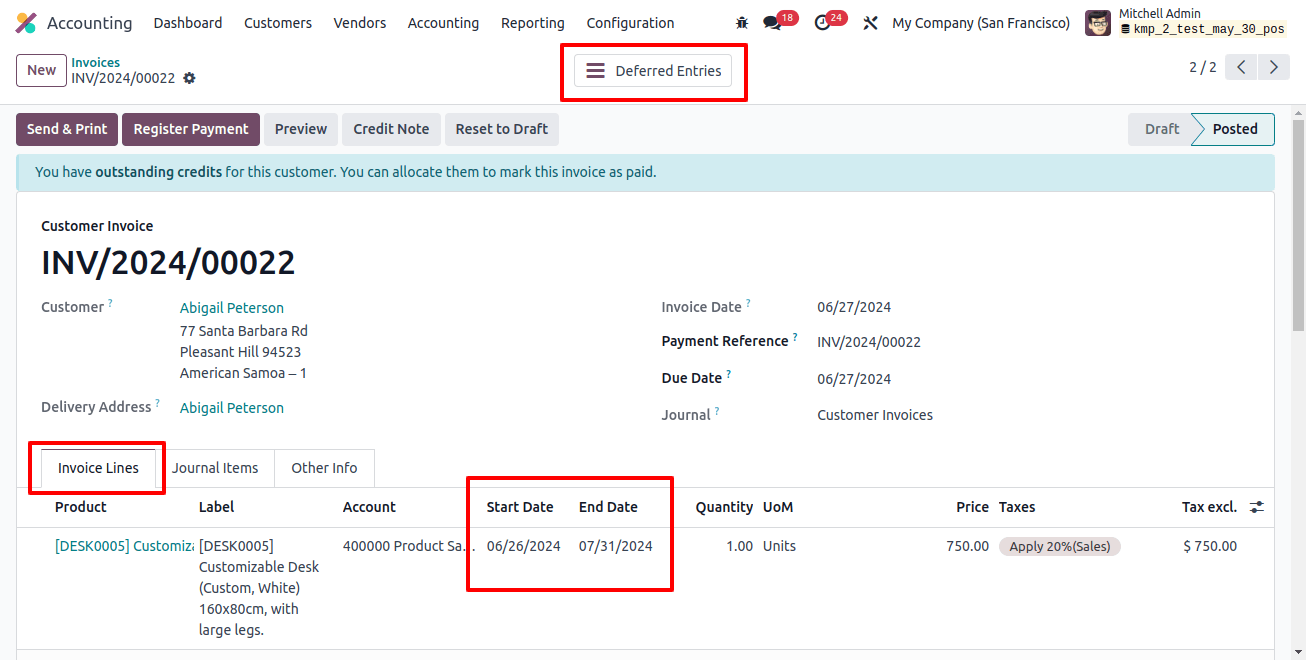Open Mitchell Admin user menu
1306x660 pixels.
coord(1186,23)
